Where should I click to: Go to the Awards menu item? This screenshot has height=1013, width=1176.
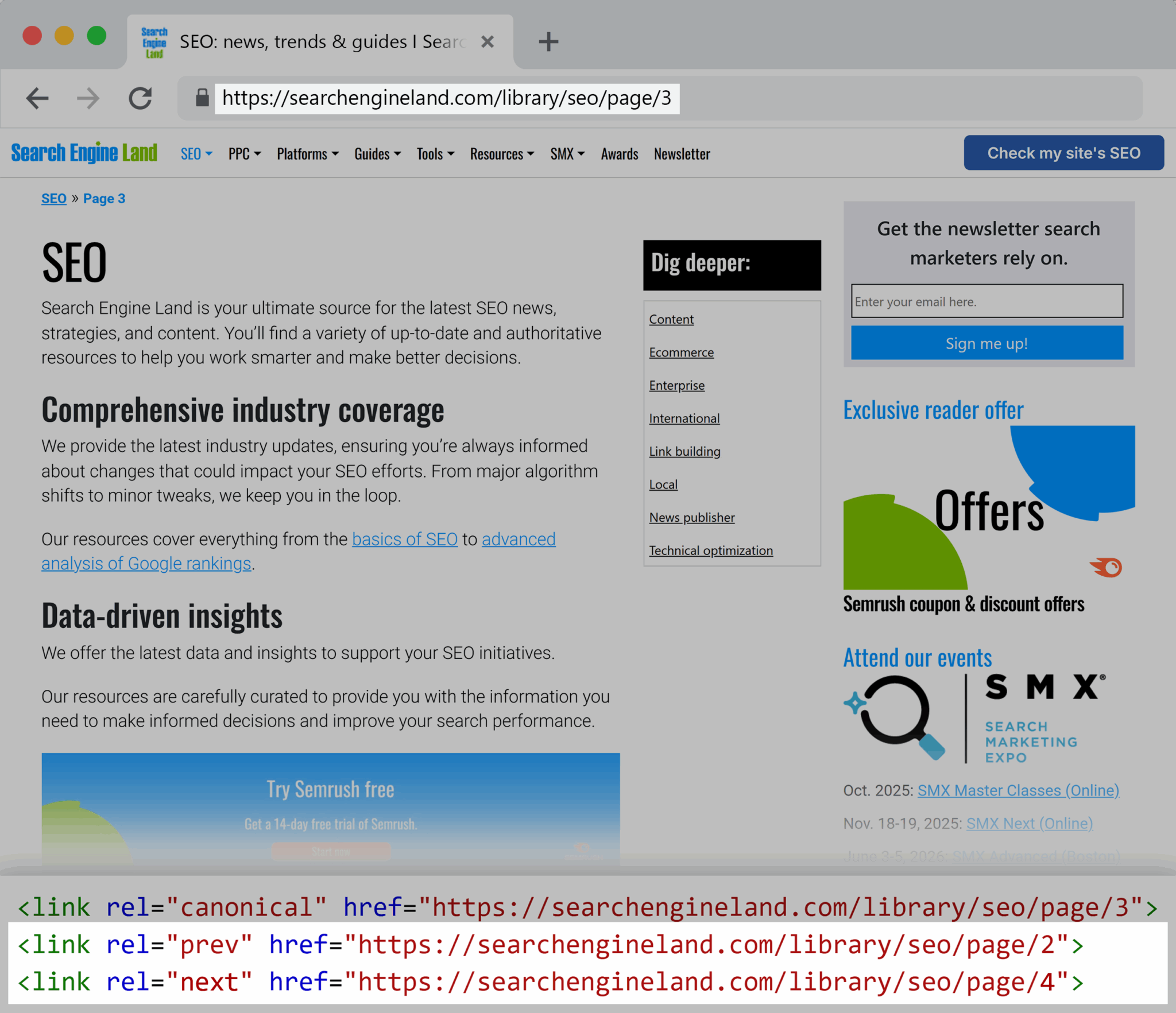620,154
